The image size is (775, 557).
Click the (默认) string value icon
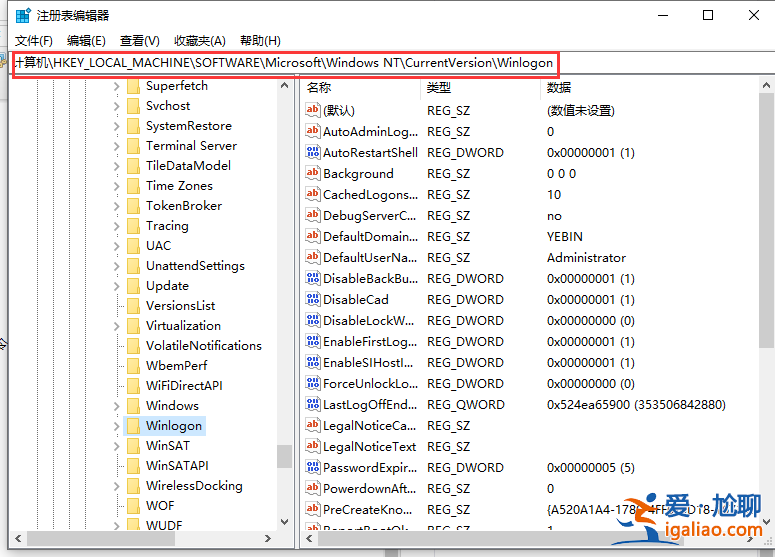(312, 110)
